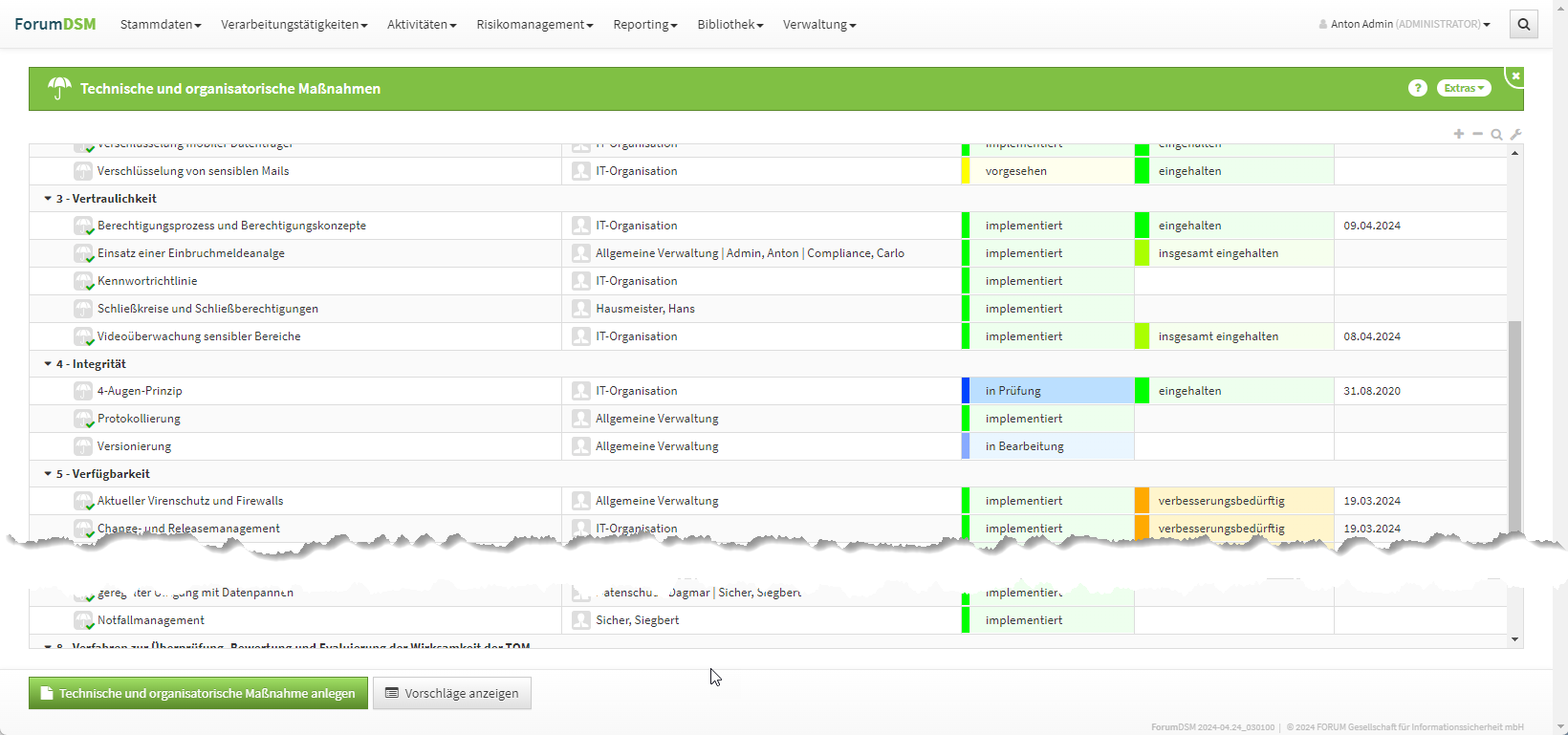The width and height of the screenshot is (1568, 735).
Task: Click the 'Vorschläge anzeigen' button
Action: [x=451, y=693]
